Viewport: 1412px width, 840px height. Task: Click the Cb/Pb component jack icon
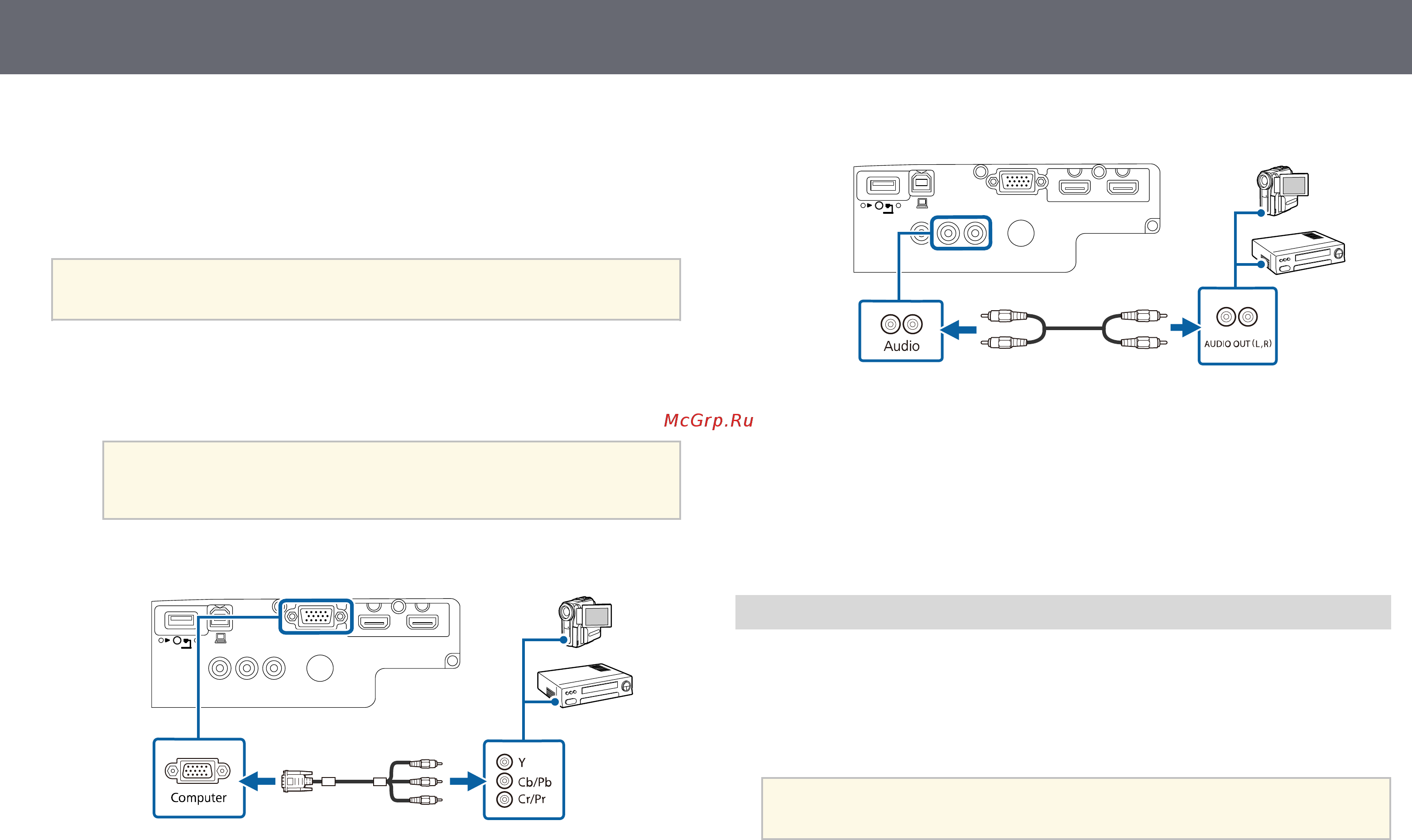point(504,781)
